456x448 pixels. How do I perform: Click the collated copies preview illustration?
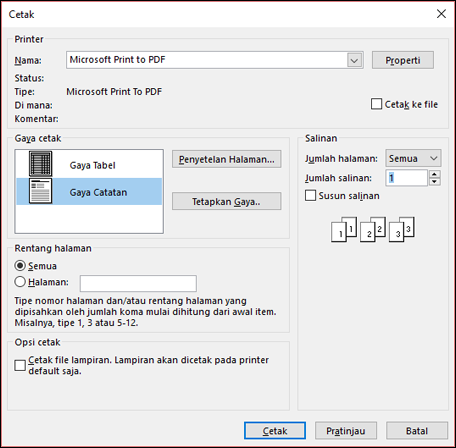tap(373, 229)
